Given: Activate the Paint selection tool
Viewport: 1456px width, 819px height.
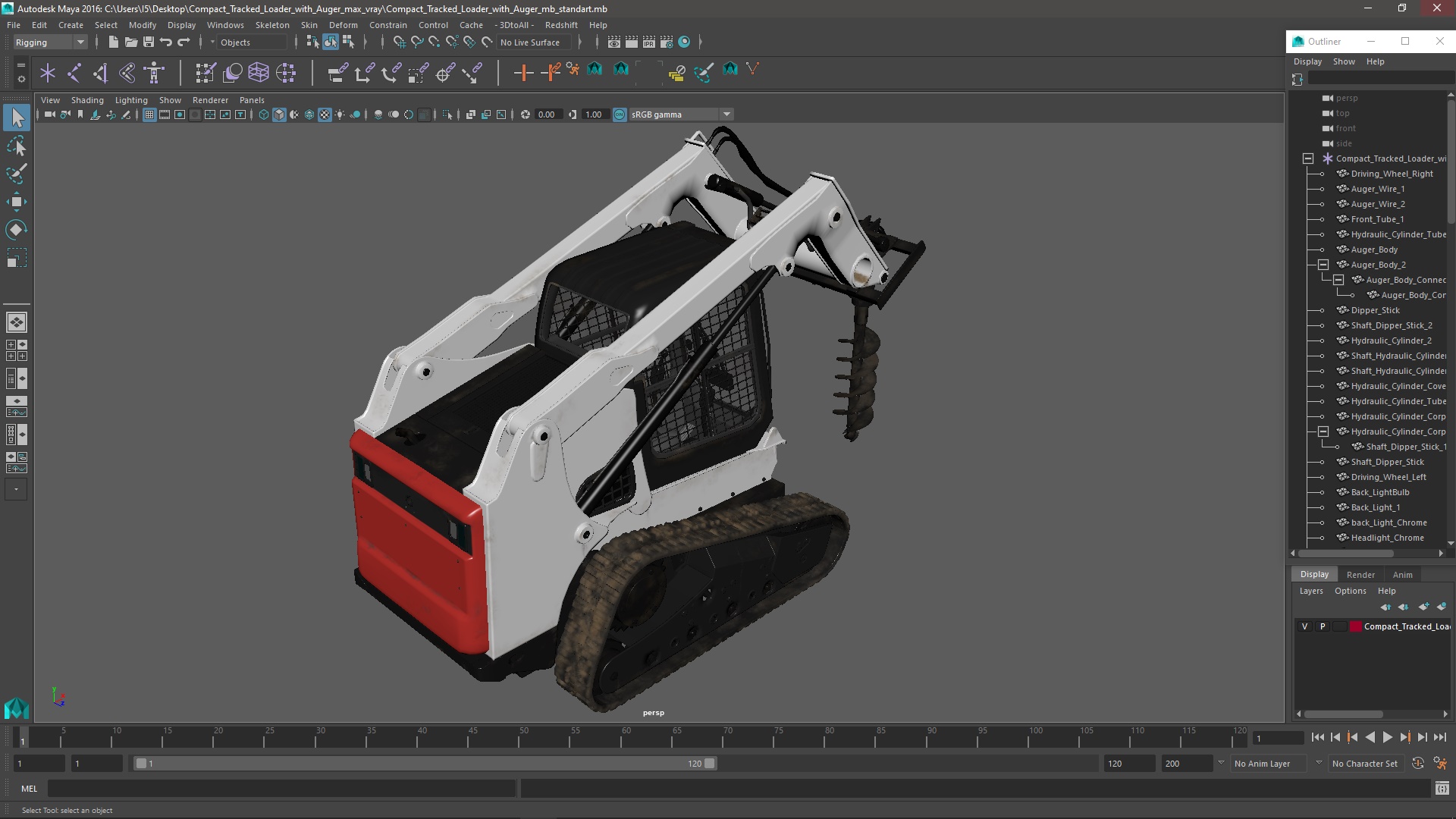Looking at the screenshot, I should point(17,174).
